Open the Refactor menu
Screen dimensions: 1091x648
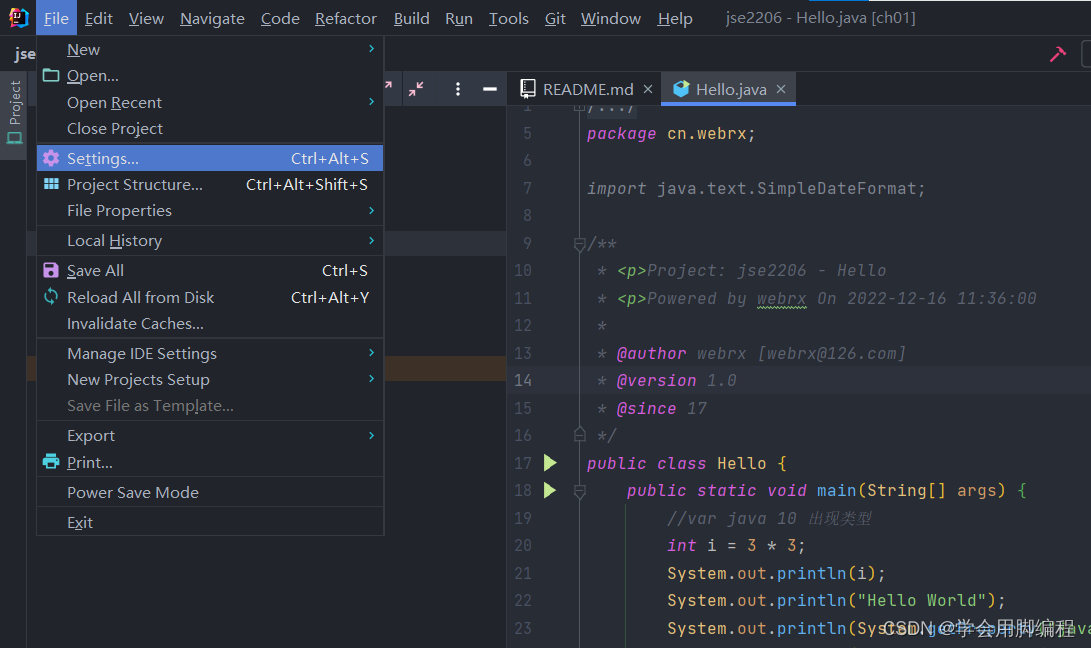pyautogui.click(x=346, y=19)
